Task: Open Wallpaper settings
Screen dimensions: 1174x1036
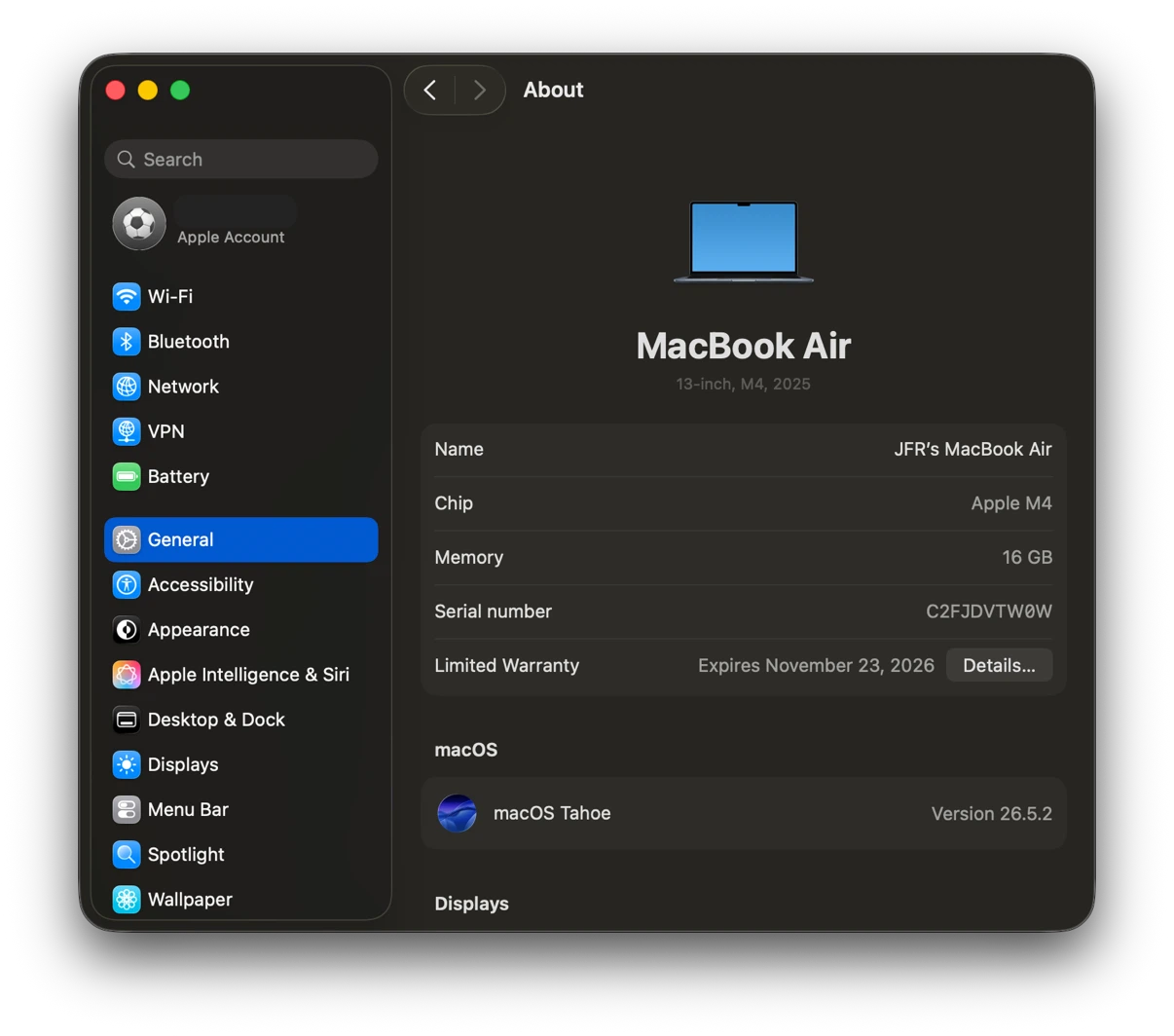Action: coord(241,900)
